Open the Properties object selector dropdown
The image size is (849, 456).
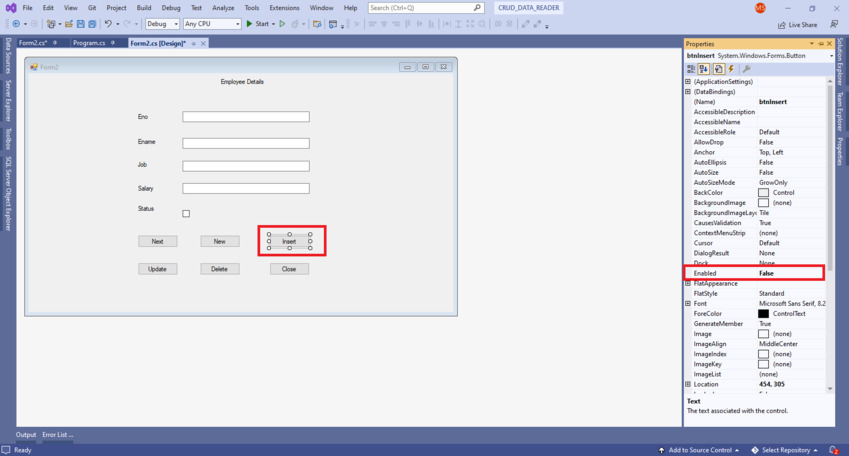pyautogui.click(x=831, y=56)
